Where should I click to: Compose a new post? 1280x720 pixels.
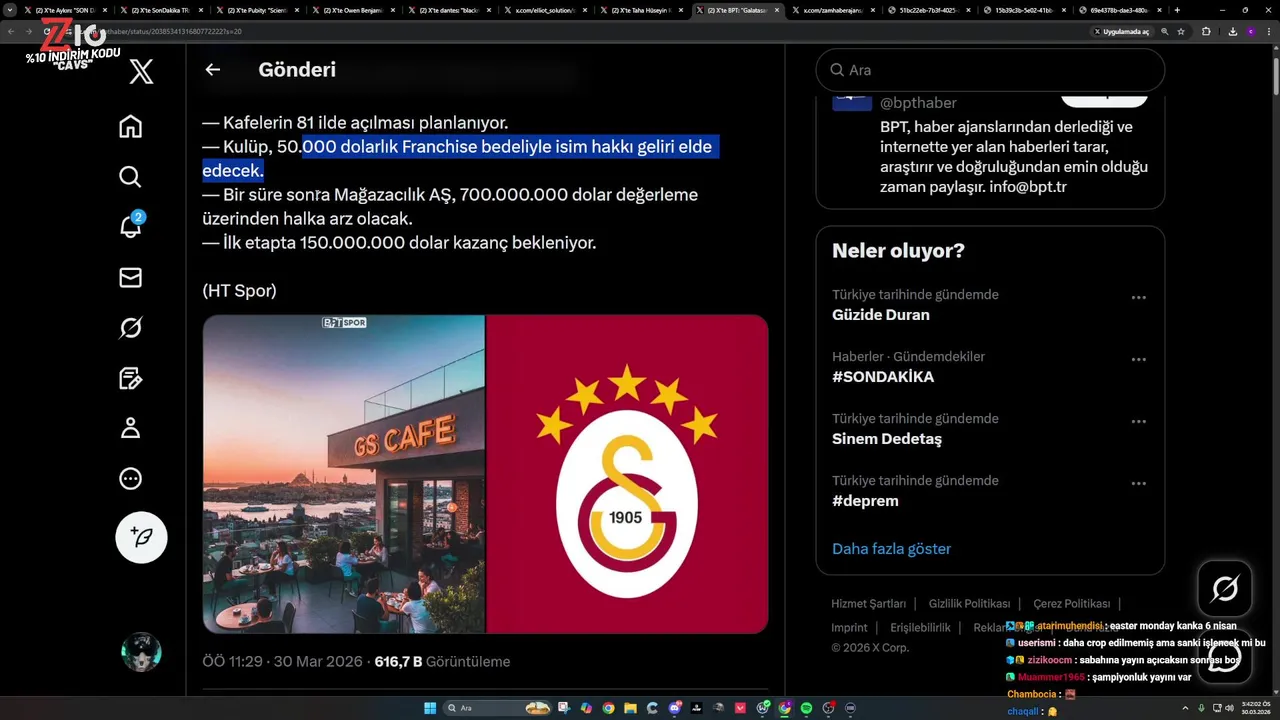[141, 537]
